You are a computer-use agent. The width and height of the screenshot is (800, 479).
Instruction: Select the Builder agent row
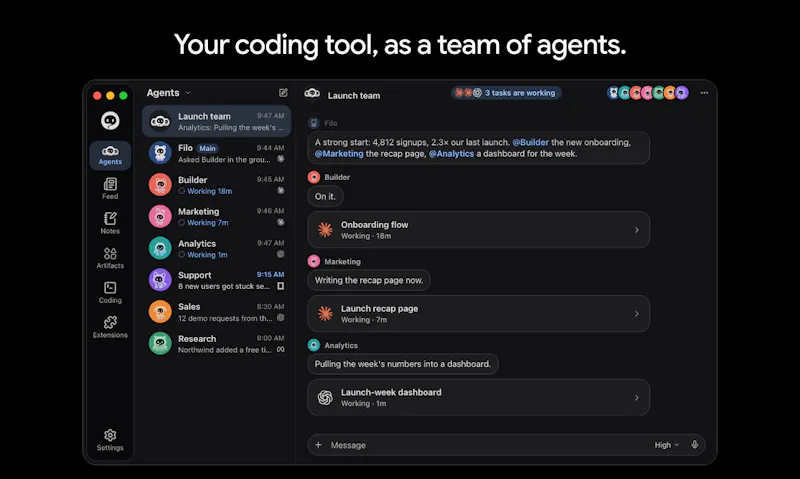(x=216, y=185)
